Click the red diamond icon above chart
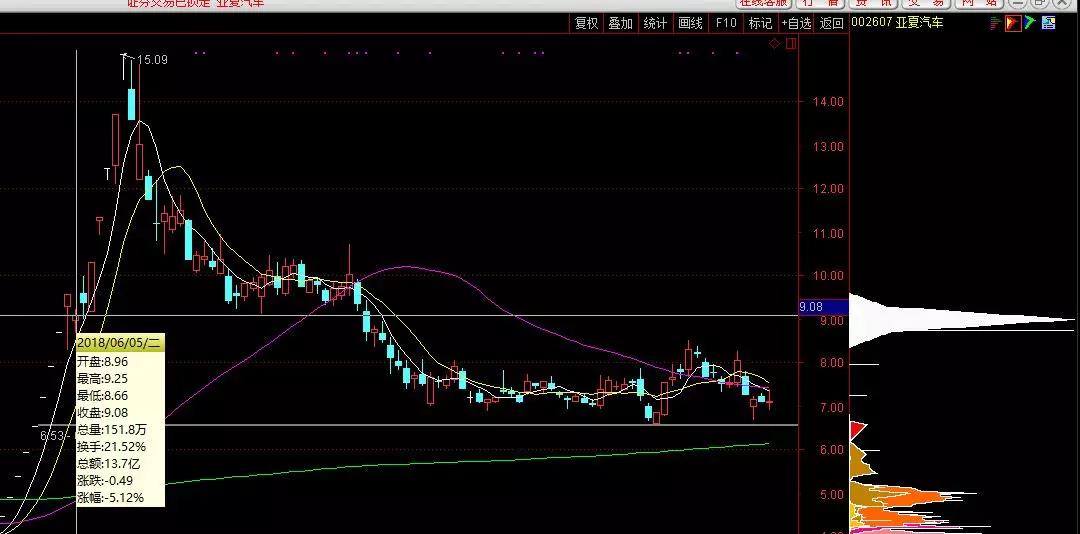Viewport: 1080px width, 534px height. click(x=774, y=44)
